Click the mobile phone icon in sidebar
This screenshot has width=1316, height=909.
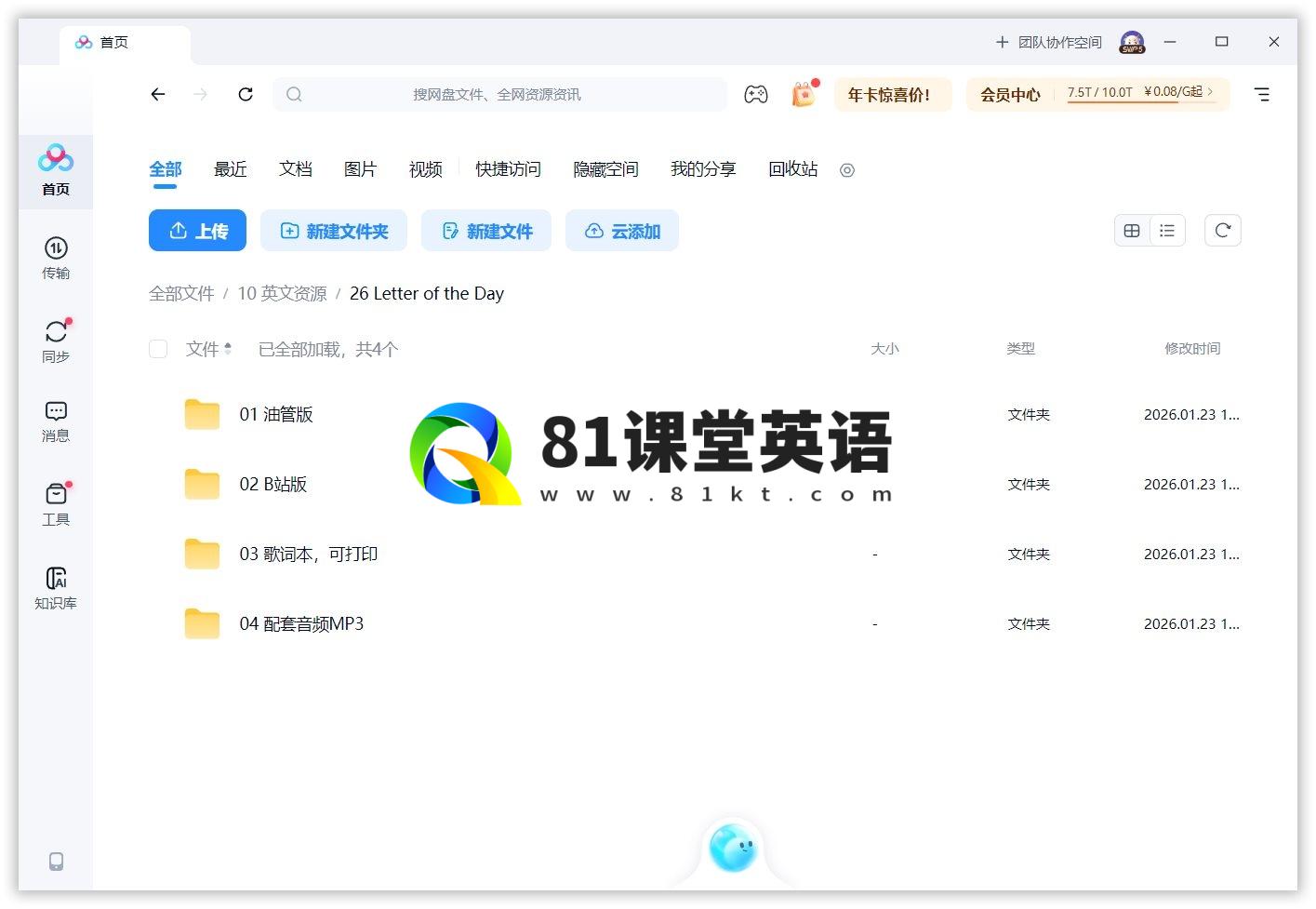pos(56,862)
